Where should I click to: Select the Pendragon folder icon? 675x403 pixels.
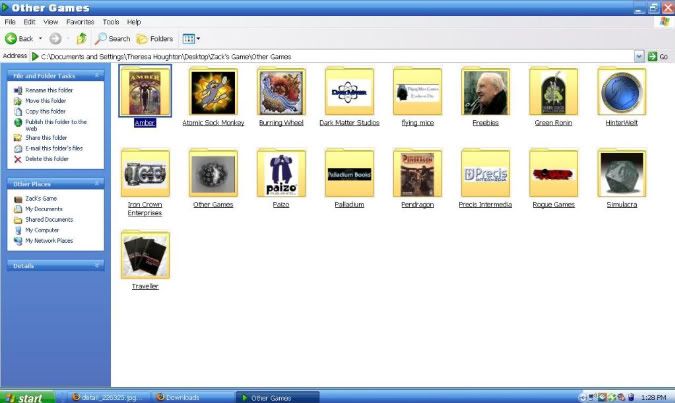click(417, 173)
